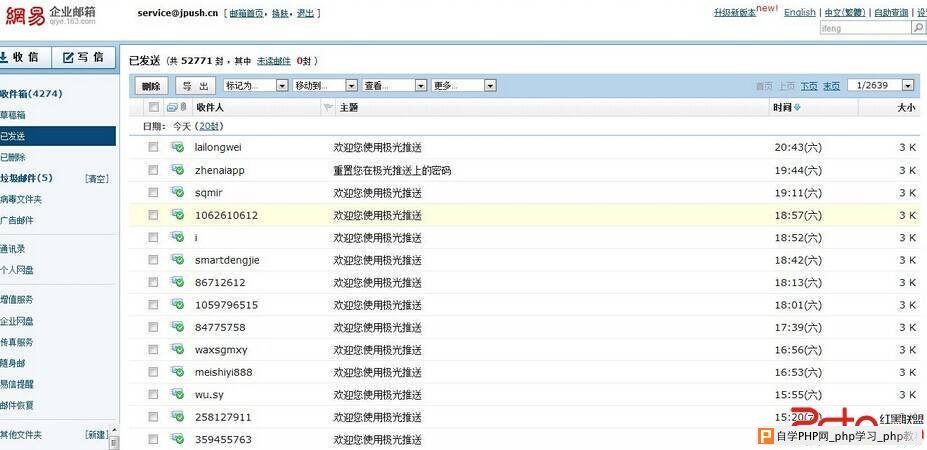Viewport: 927px width, 450px height.
Task: Click the sent-mail icon for sqmir
Action: click(177, 192)
